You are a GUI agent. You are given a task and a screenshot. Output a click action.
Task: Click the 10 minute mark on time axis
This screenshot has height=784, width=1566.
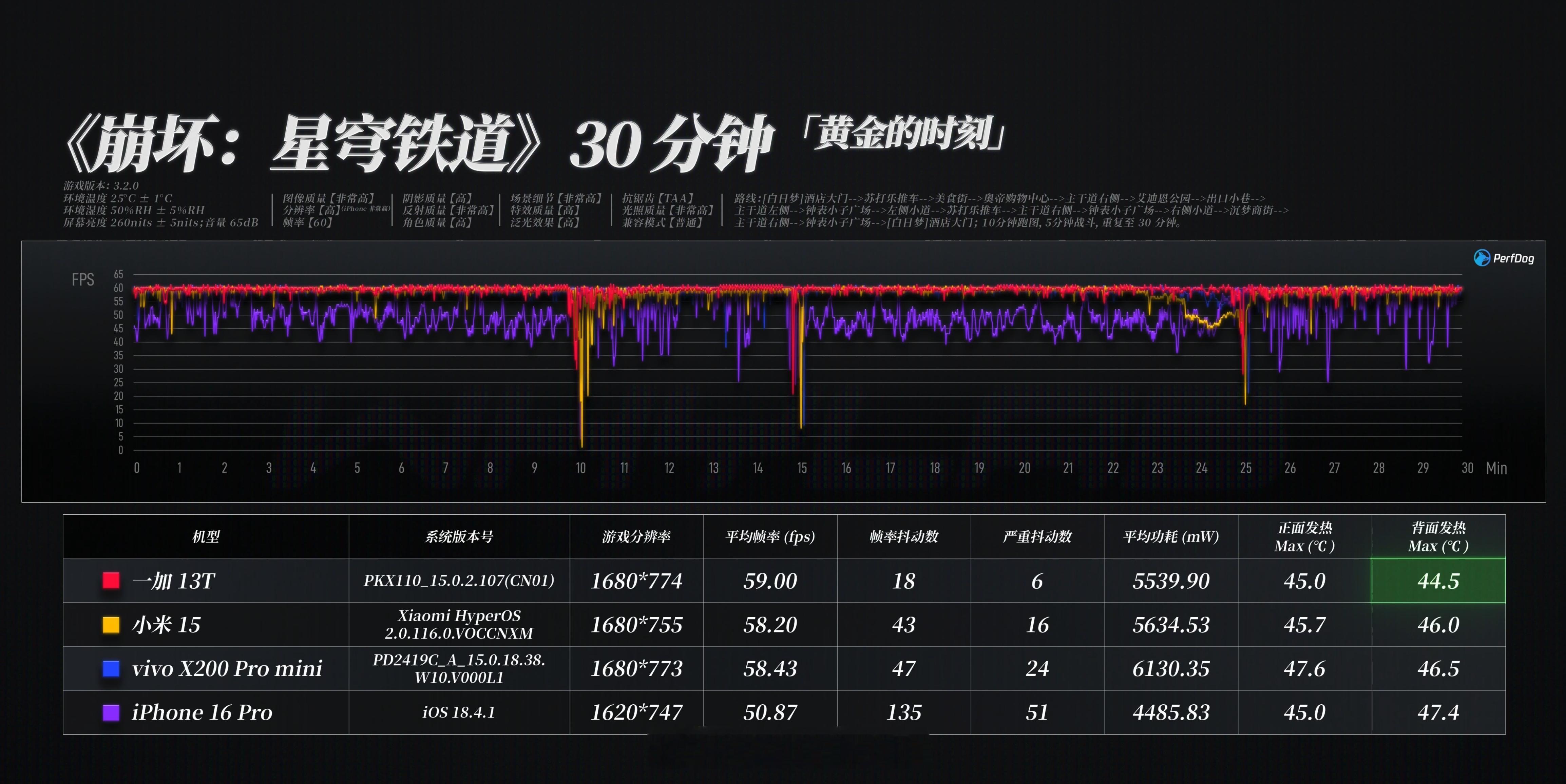[580, 468]
